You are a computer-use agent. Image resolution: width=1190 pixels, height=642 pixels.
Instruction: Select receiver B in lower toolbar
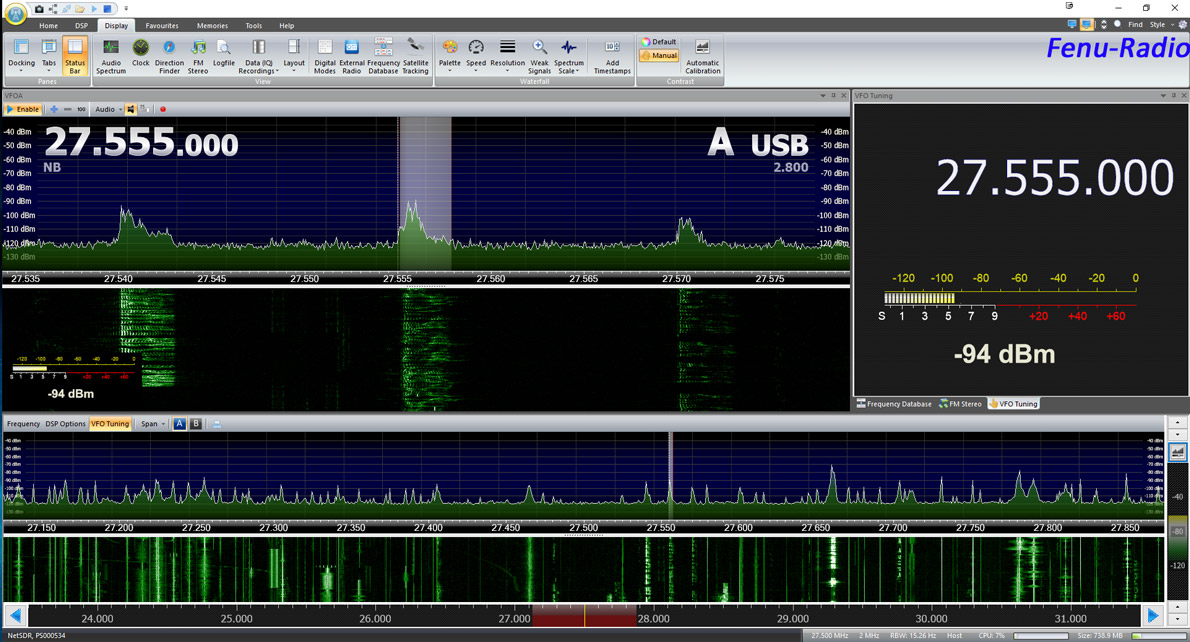click(x=196, y=423)
